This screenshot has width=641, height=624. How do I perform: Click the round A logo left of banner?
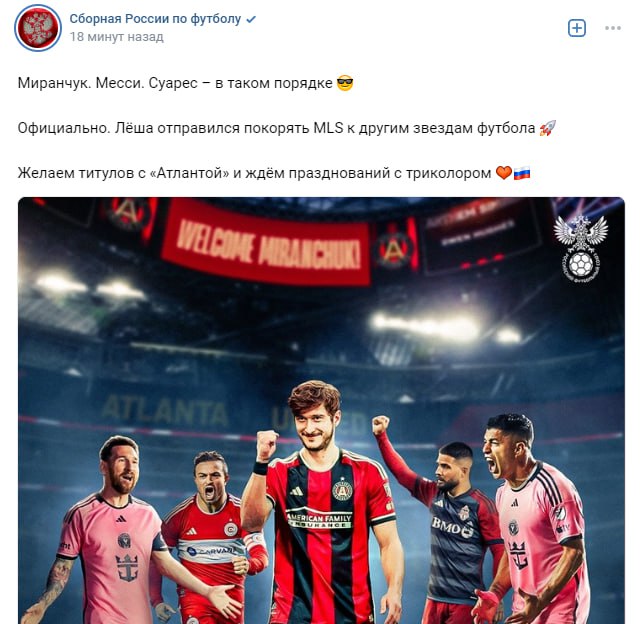click(128, 215)
